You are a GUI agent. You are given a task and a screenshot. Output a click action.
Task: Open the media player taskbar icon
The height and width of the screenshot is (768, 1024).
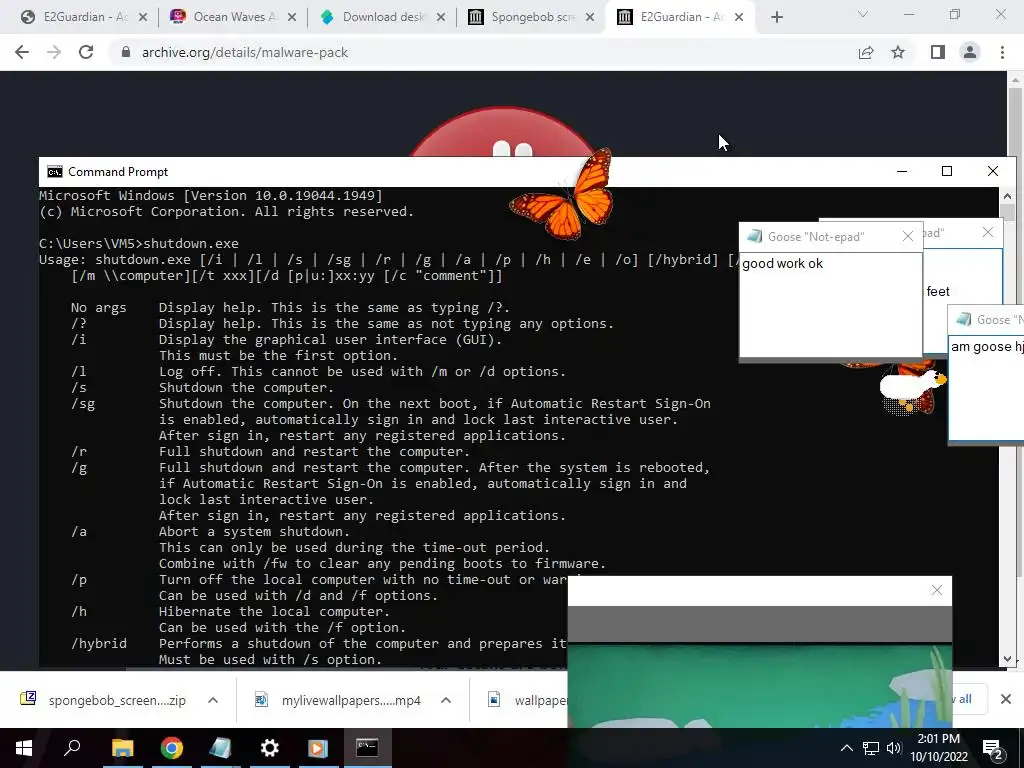pos(318,748)
